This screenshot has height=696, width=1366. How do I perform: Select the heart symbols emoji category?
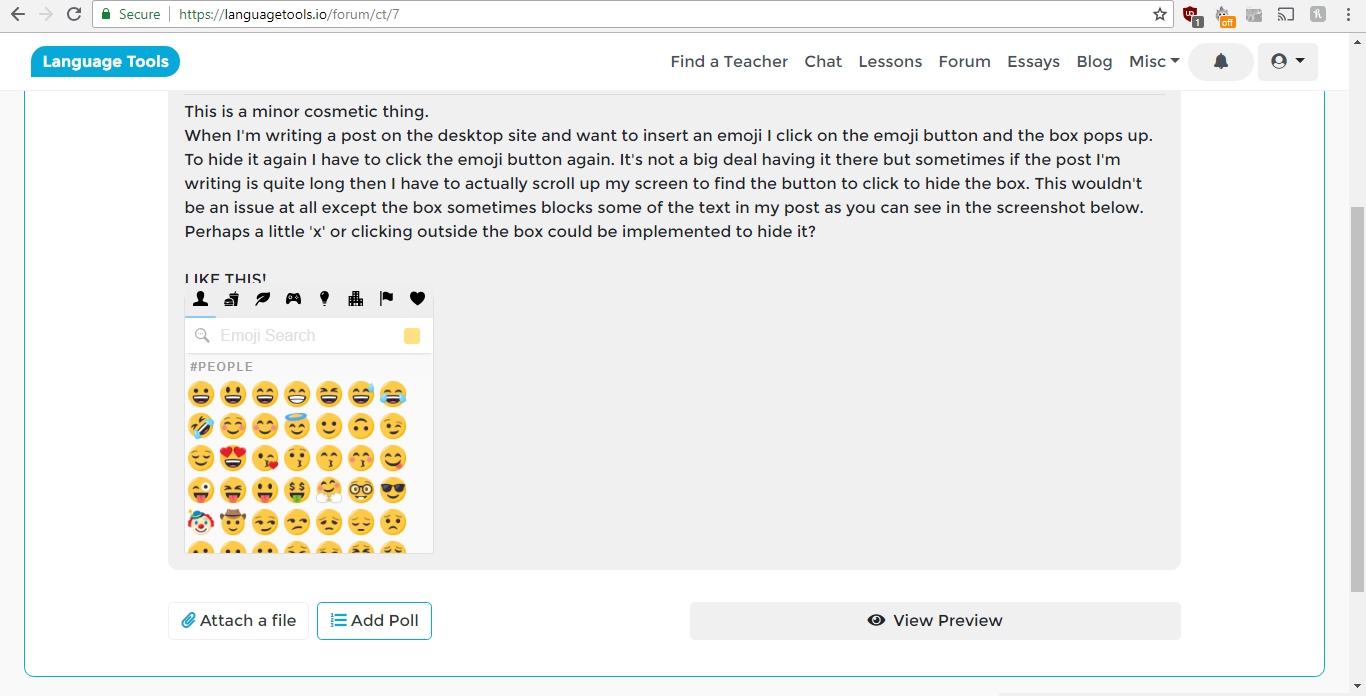[x=417, y=298]
